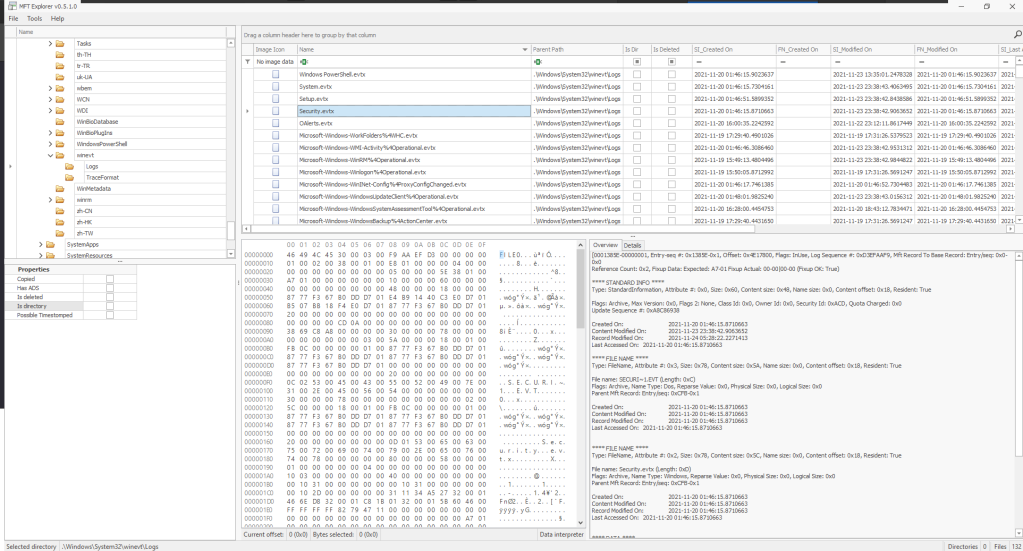
Task: Collapse the winevt folder in tree
Action: point(49,155)
